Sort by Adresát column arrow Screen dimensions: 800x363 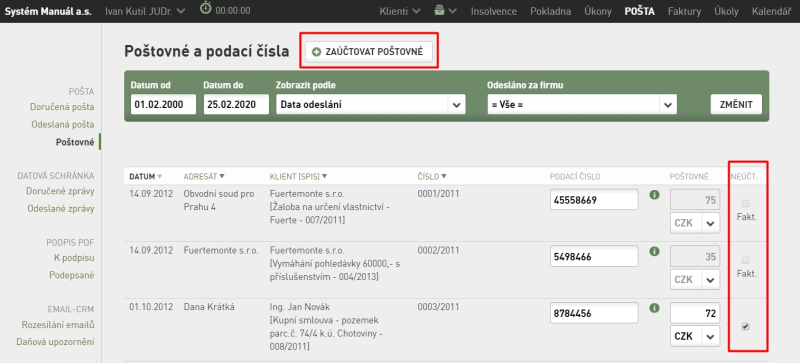(x=221, y=176)
